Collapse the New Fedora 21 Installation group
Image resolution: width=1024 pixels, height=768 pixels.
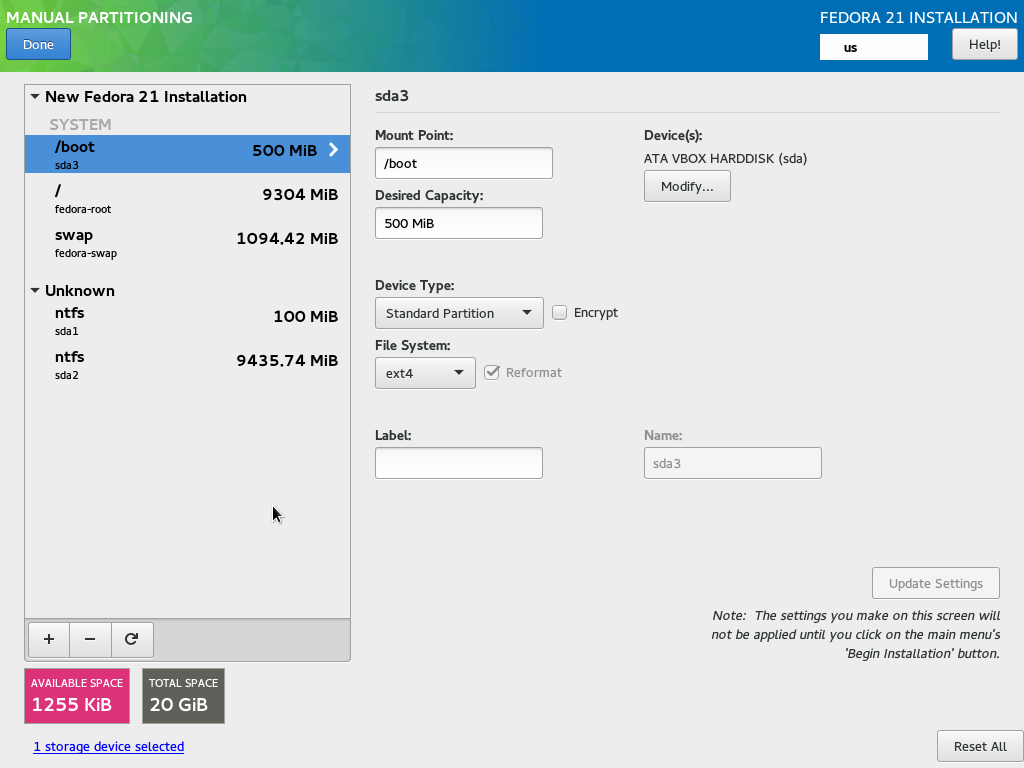tap(35, 97)
